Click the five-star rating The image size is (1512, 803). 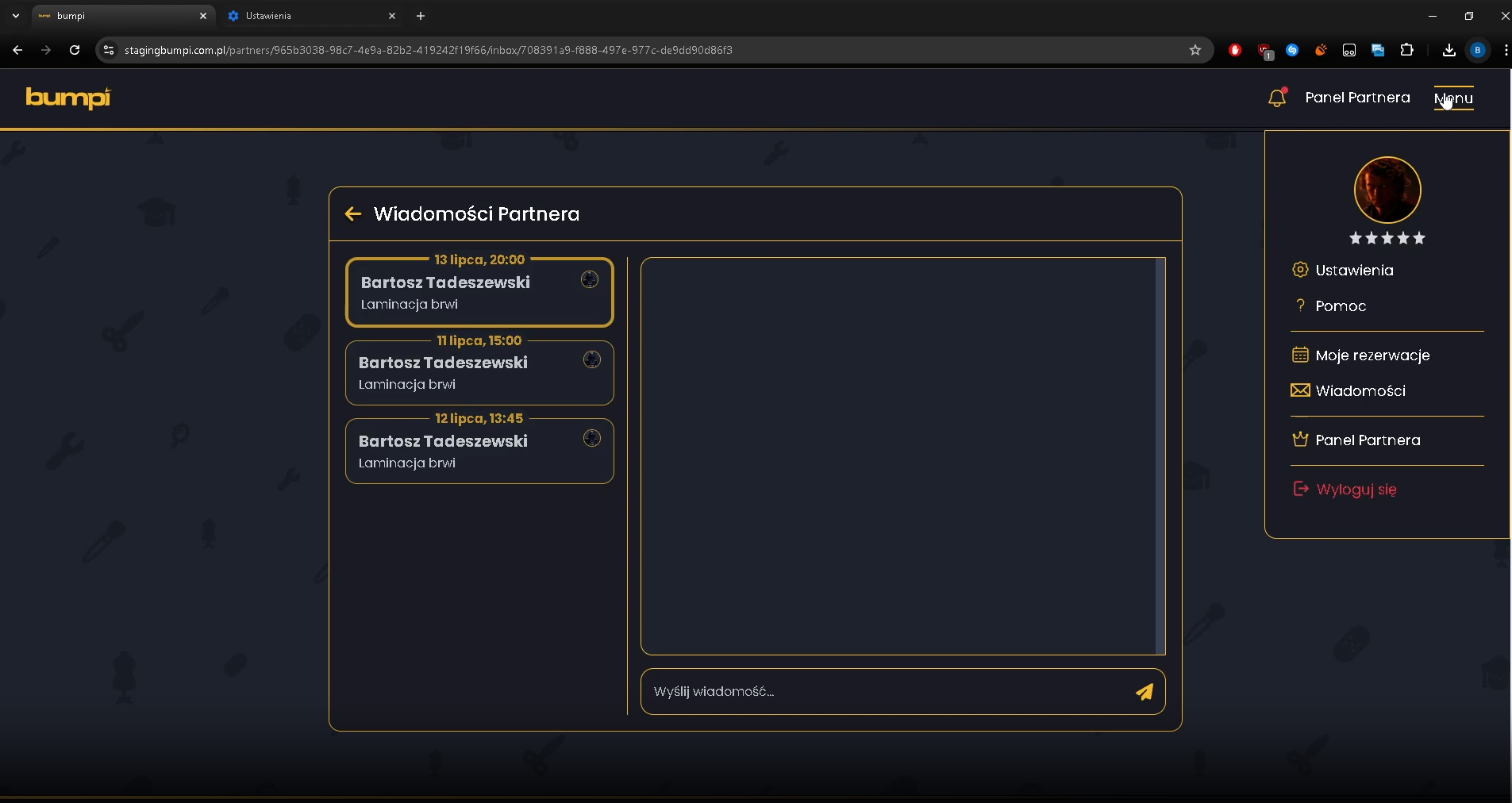1387,238
